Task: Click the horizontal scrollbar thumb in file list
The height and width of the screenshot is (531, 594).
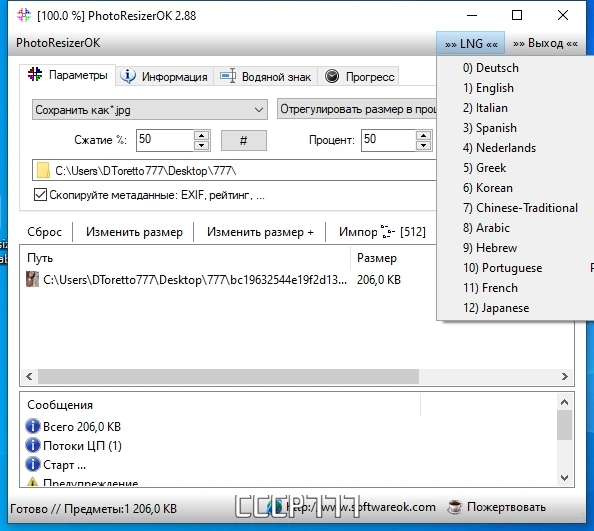Action: coord(228,376)
